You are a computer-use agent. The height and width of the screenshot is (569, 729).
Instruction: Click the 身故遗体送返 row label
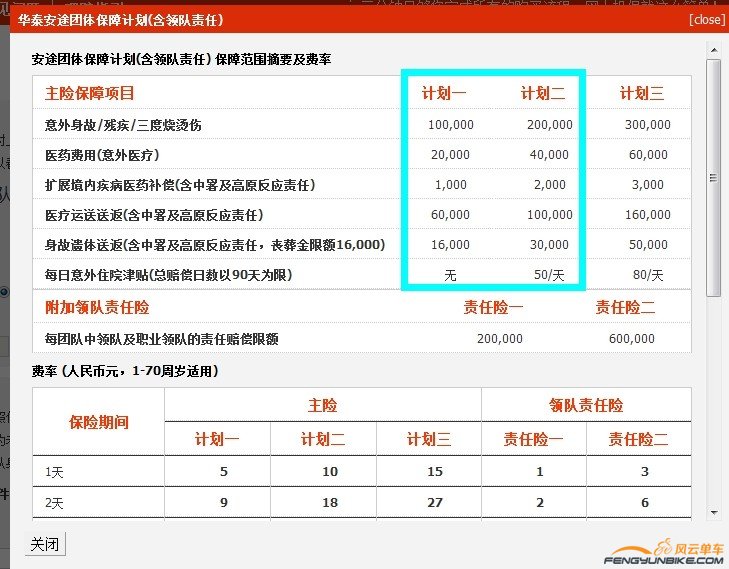pyautogui.click(x=215, y=245)
